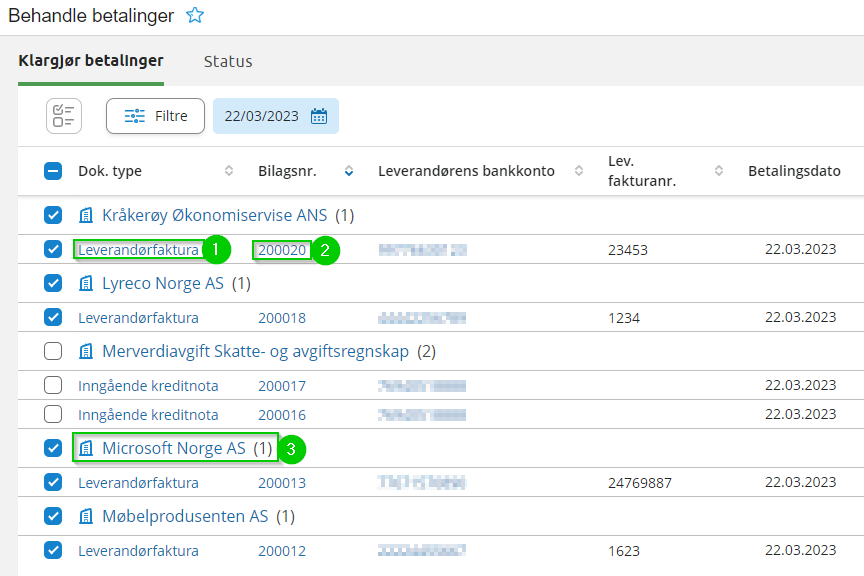Mark Behandle betalinger as favorite with star
This screenshot has width=864, height=576.
[x=195, y=15]
